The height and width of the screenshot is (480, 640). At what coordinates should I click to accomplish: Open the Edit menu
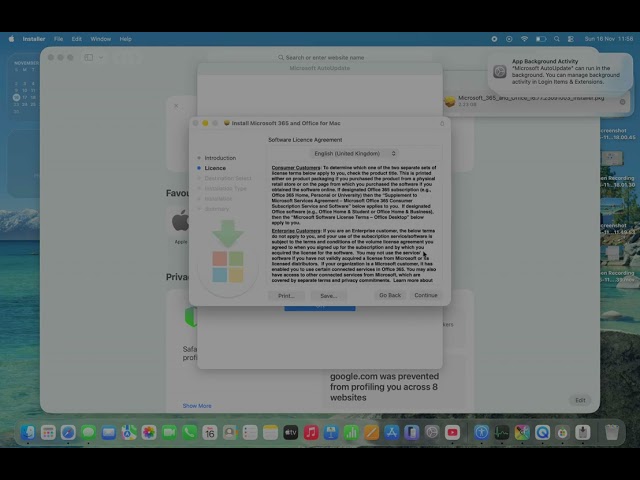[77, 39]
